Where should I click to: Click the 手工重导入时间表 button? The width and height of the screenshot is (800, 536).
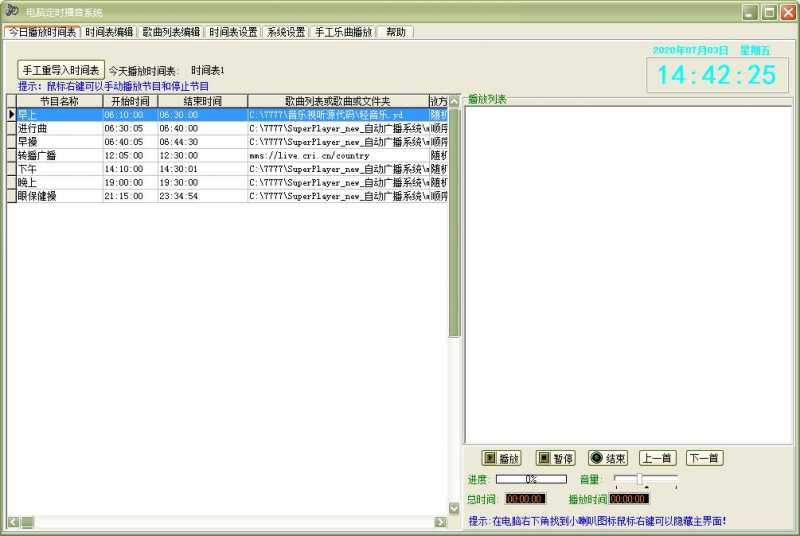pos(61,70)
